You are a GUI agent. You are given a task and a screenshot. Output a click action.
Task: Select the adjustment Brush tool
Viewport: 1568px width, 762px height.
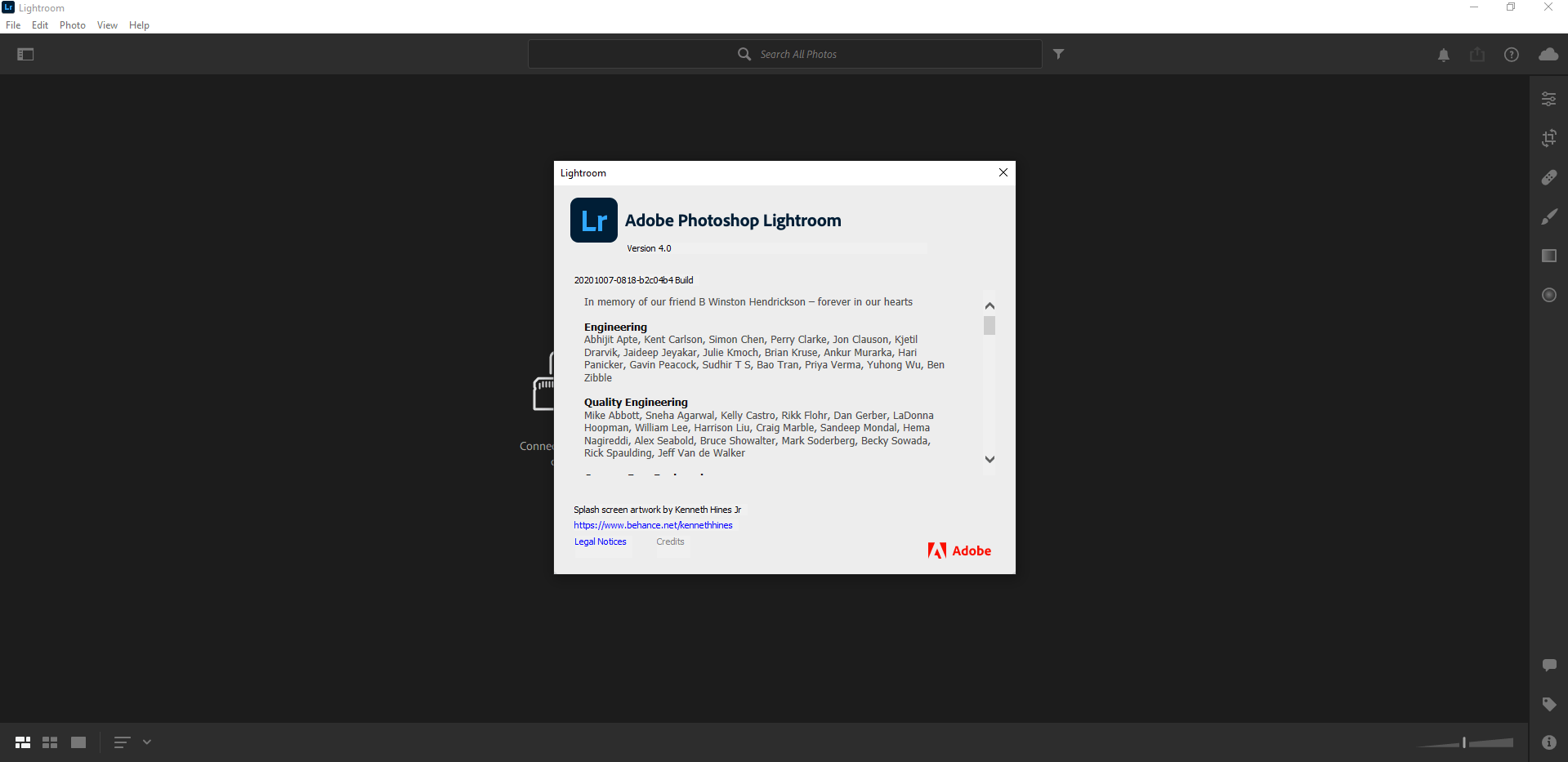click(1548, 216)
